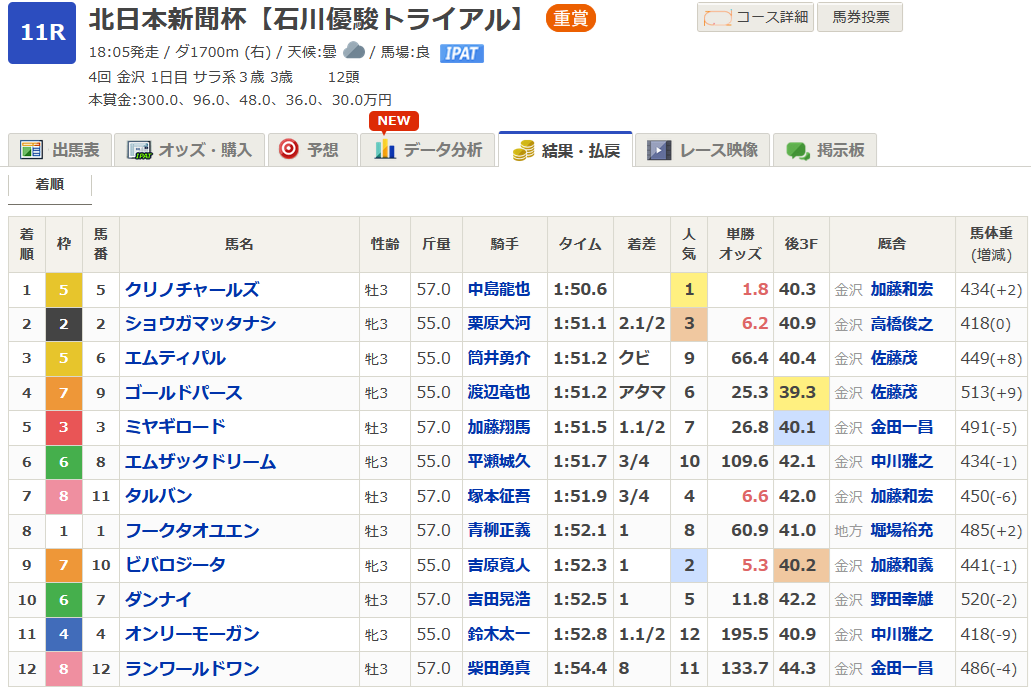Click the speech bubble icon on 掲示板
Screen dimensions: 1031x695
797,151
